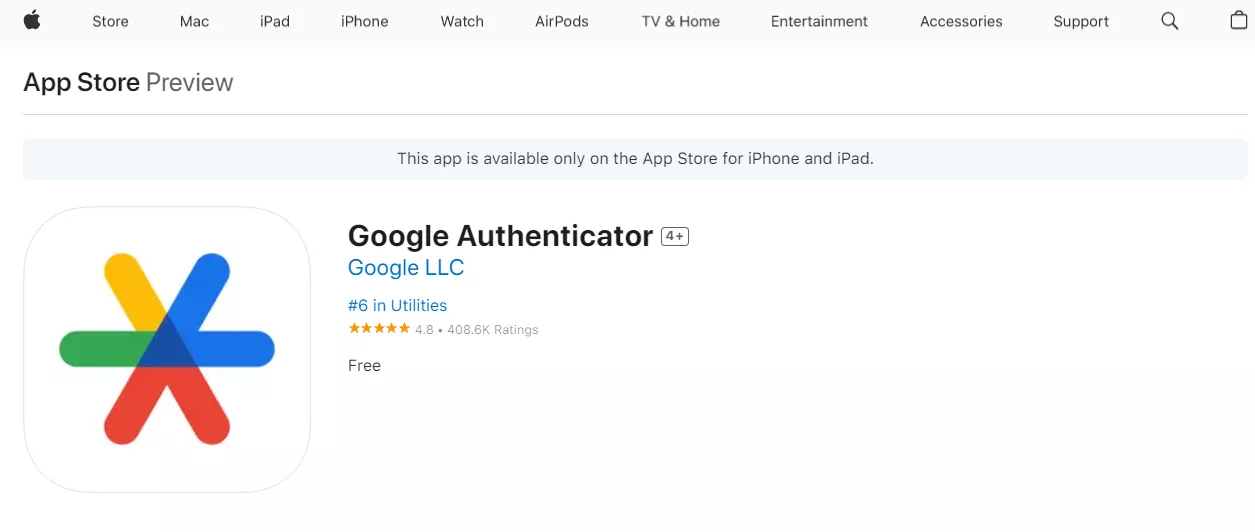Go to the iPhone menu
The width and height of the screenshot is (1255, 532).
(364, 21)
